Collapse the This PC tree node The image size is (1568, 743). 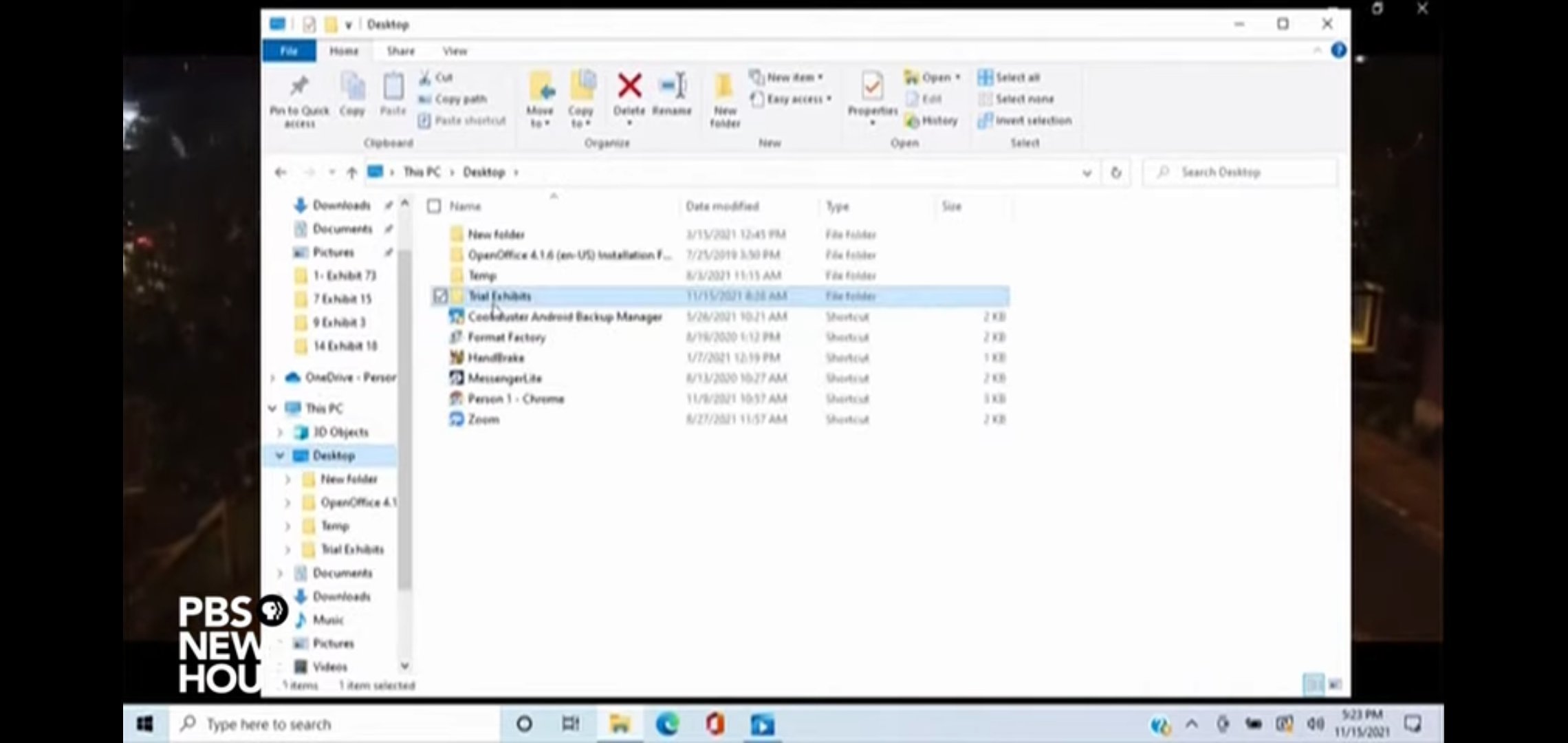point(273,409)
